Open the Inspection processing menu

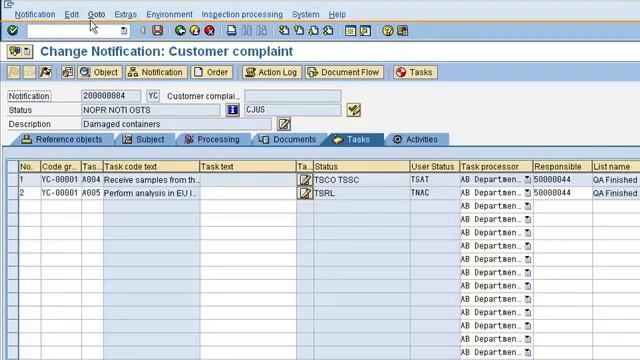click(x=242, y=14)
